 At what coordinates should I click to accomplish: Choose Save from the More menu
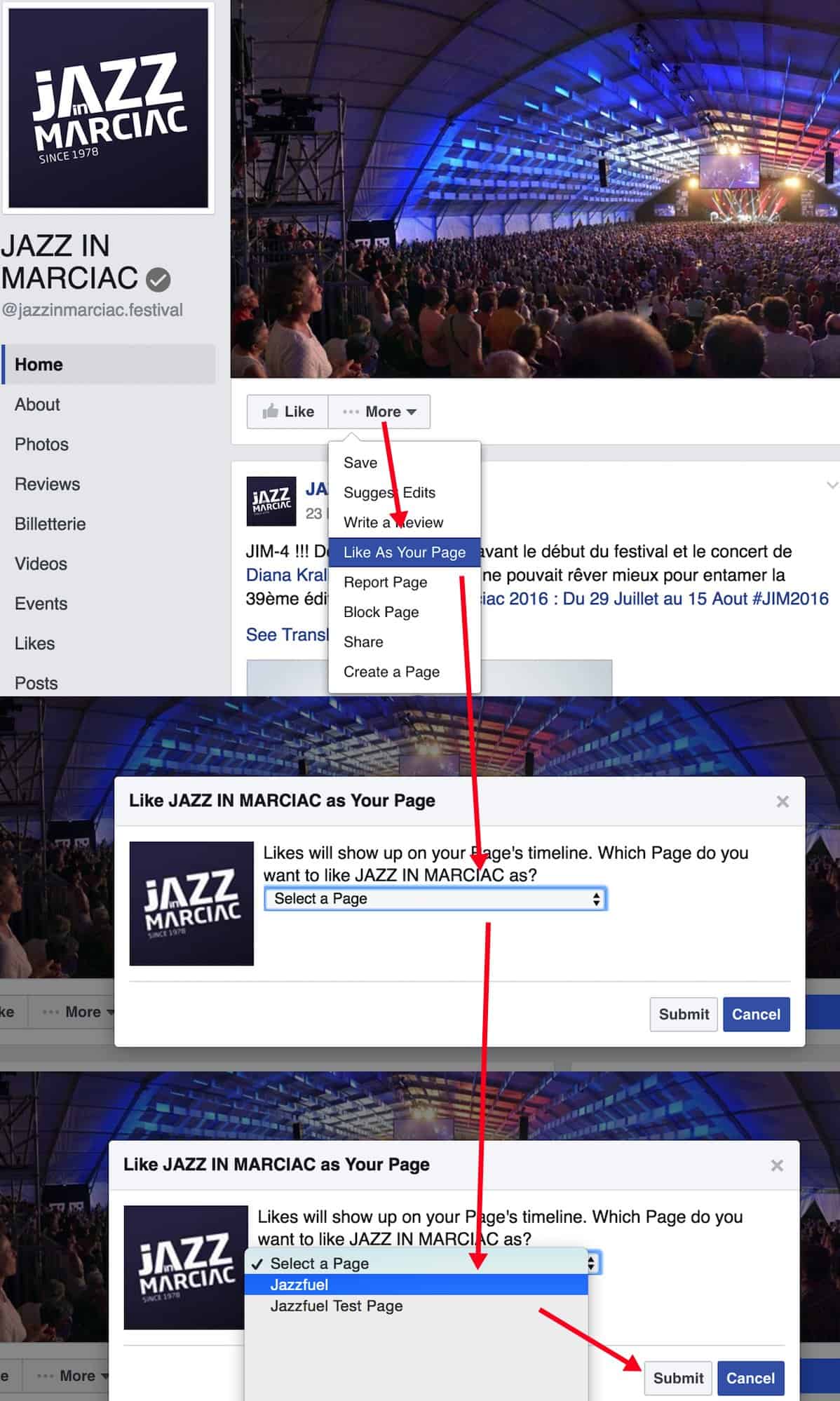click(405, 463)
